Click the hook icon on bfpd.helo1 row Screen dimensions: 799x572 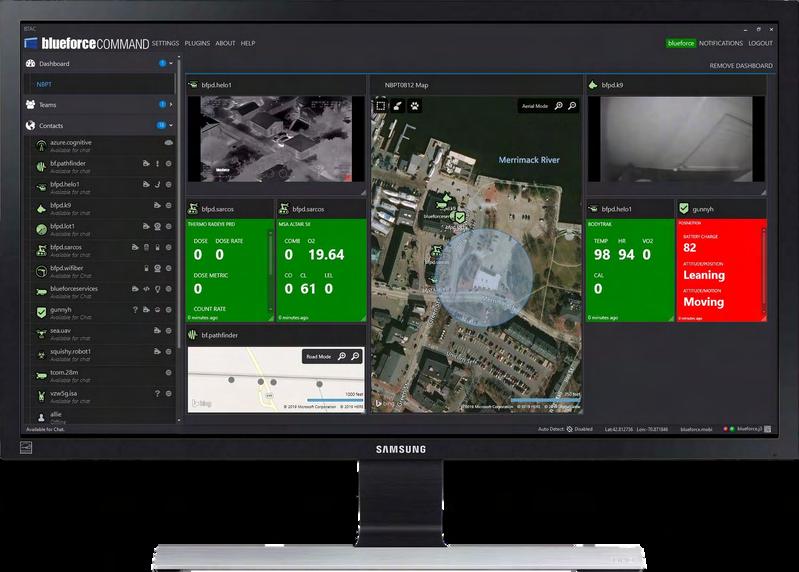pyautogui.click(x=157, y=184)
